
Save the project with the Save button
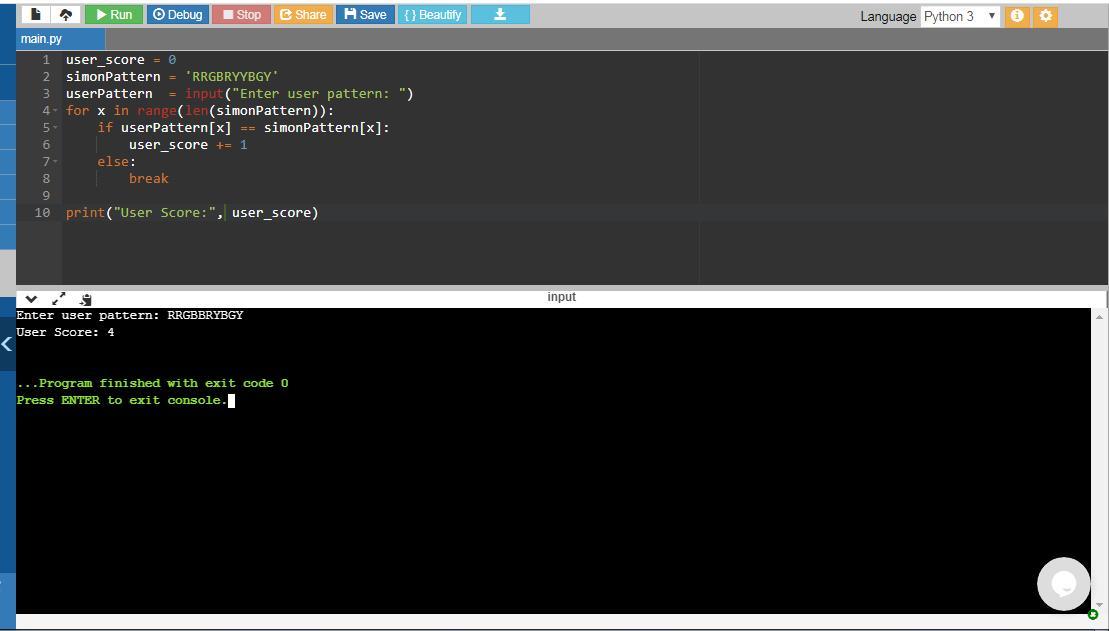[x=365, y=14]
